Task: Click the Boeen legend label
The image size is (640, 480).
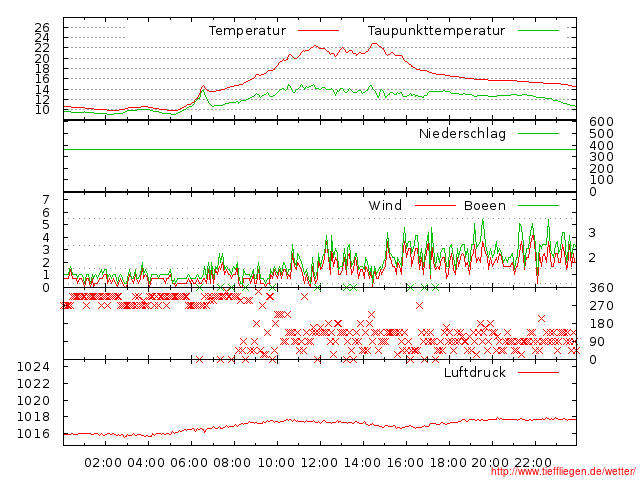Action: point(484,205)
